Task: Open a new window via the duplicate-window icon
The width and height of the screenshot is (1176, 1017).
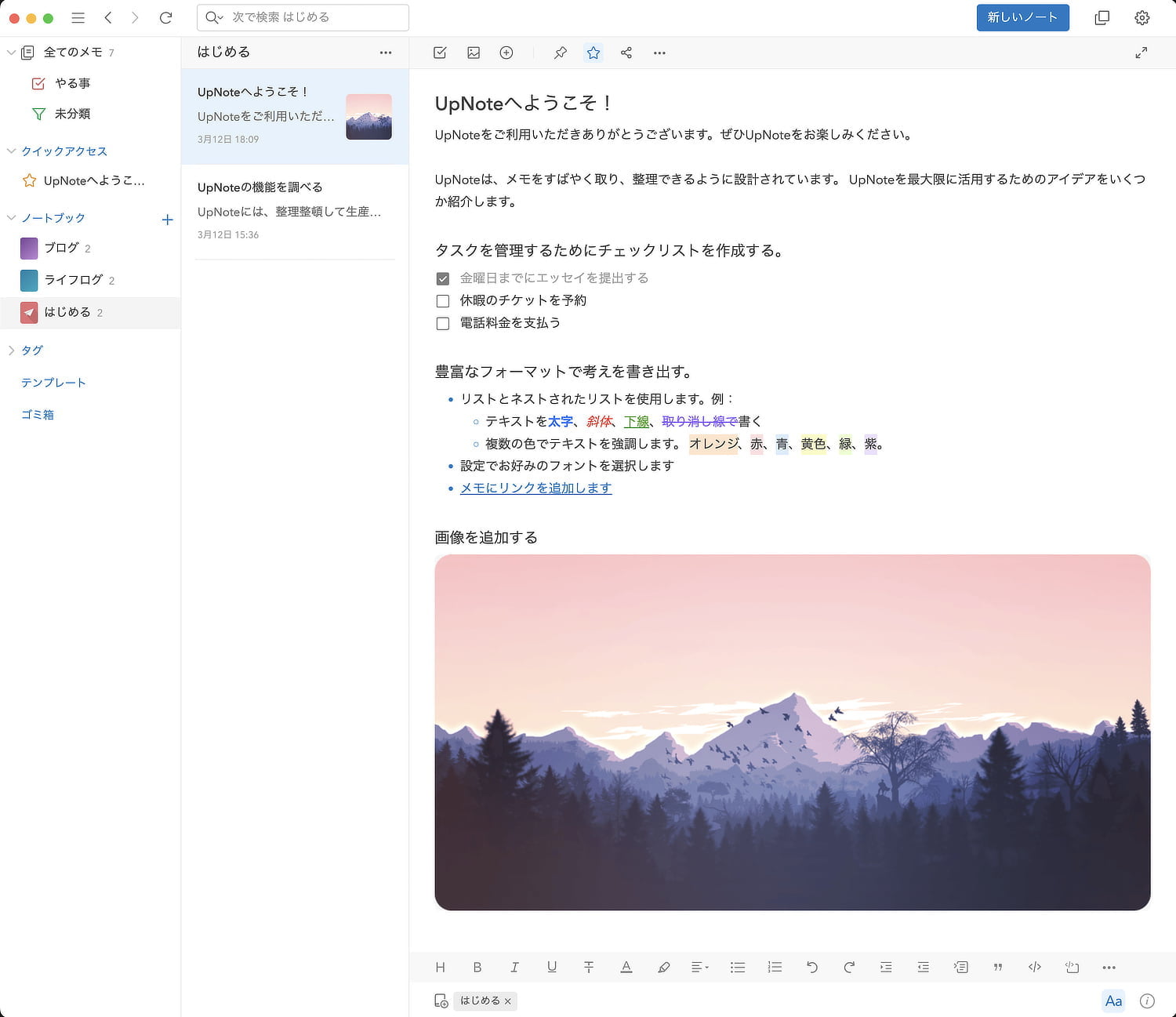Action: [x=1102, y=17]
